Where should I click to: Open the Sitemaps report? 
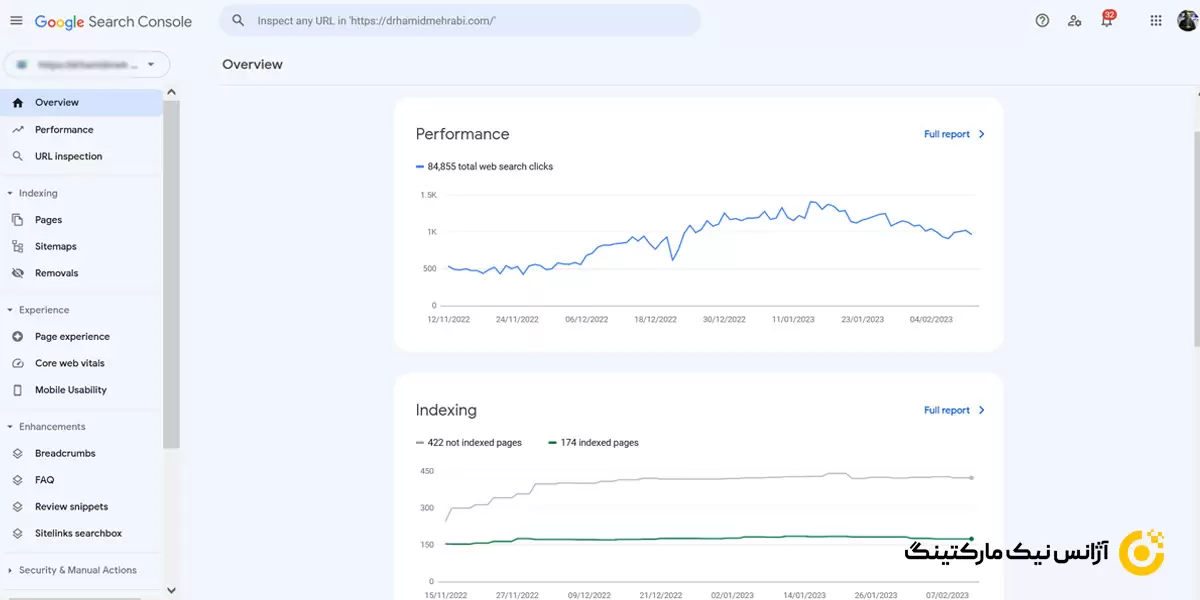pos(55,246)
